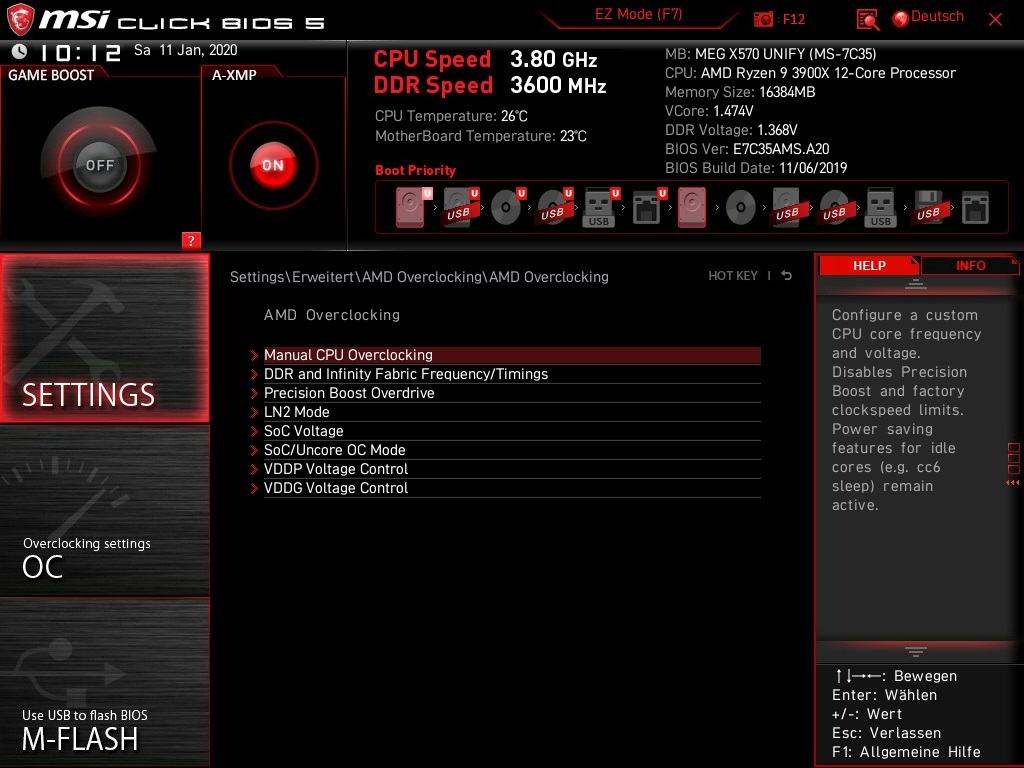Switch to the HELP tab
This screenshot has width=1024, height=768.
point(869,265)
